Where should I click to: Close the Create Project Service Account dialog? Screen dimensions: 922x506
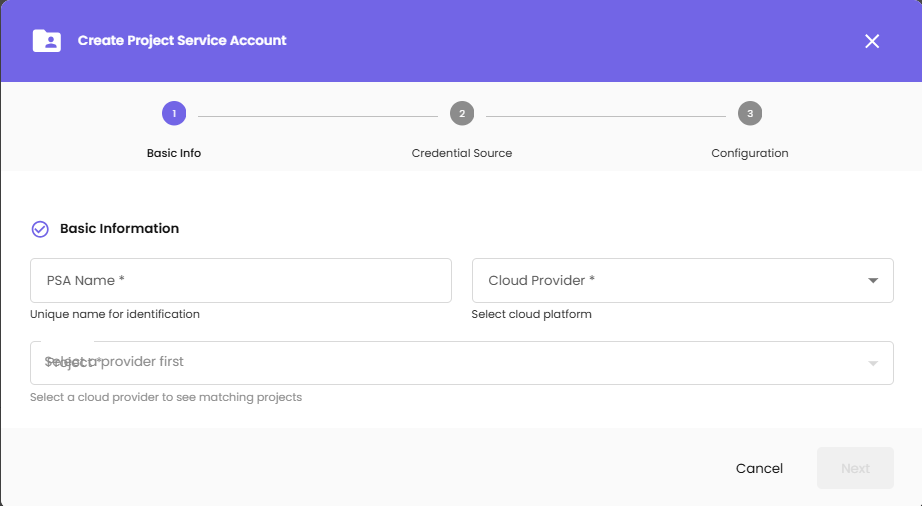point(872,41)
